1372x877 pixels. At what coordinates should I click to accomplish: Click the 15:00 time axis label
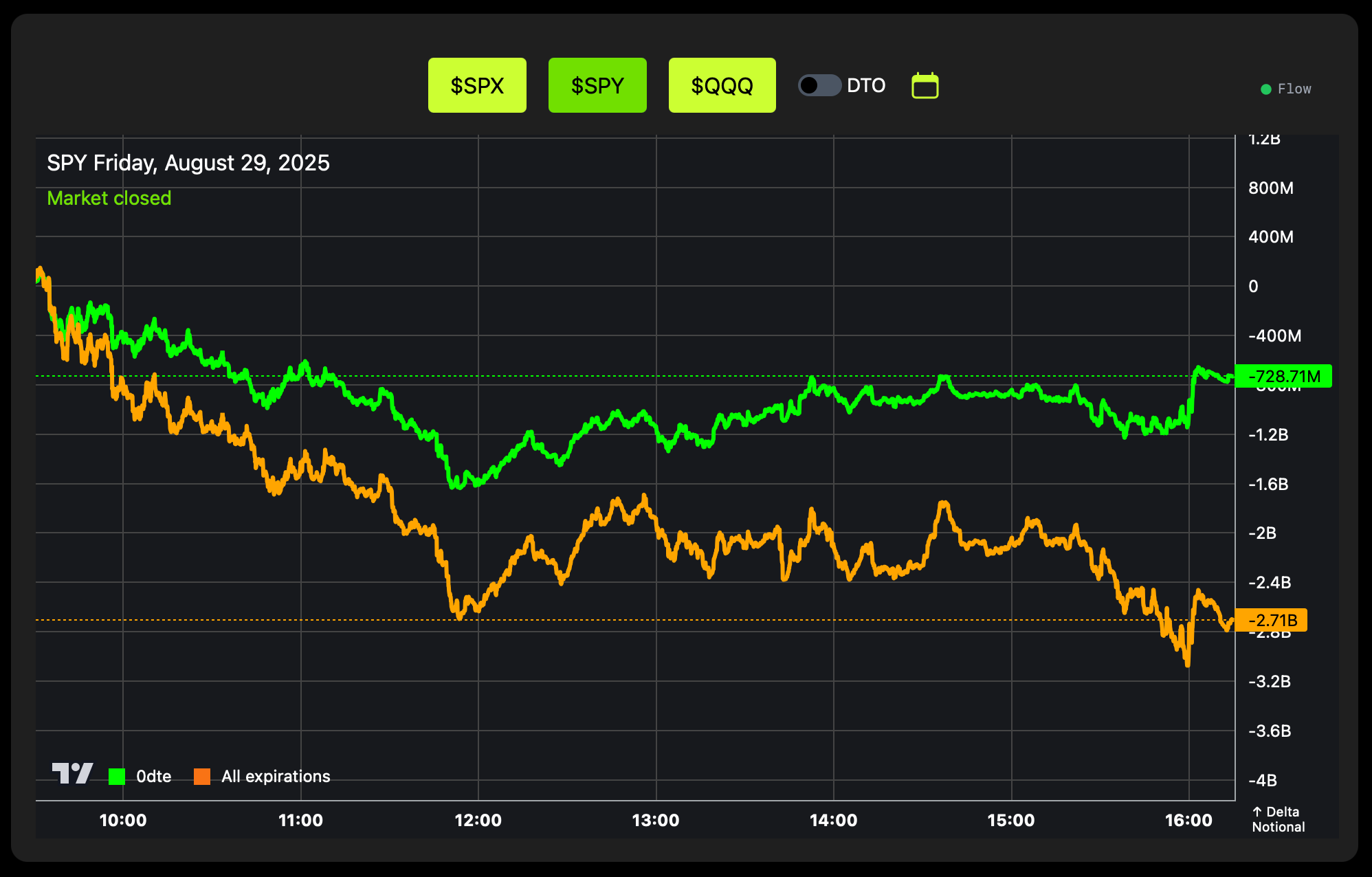pyautogui.click(x=1011, y=820)
